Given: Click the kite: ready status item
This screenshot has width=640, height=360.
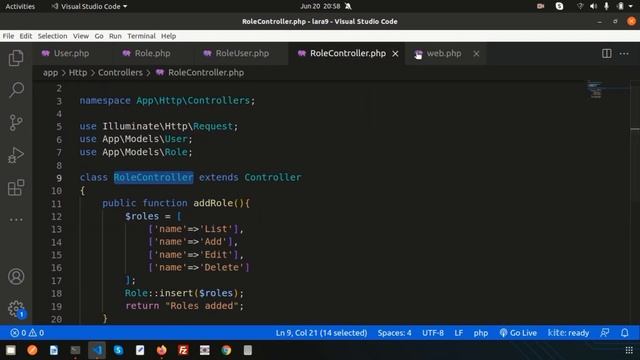Looking at the screenshot, I should tap(568, 333).
